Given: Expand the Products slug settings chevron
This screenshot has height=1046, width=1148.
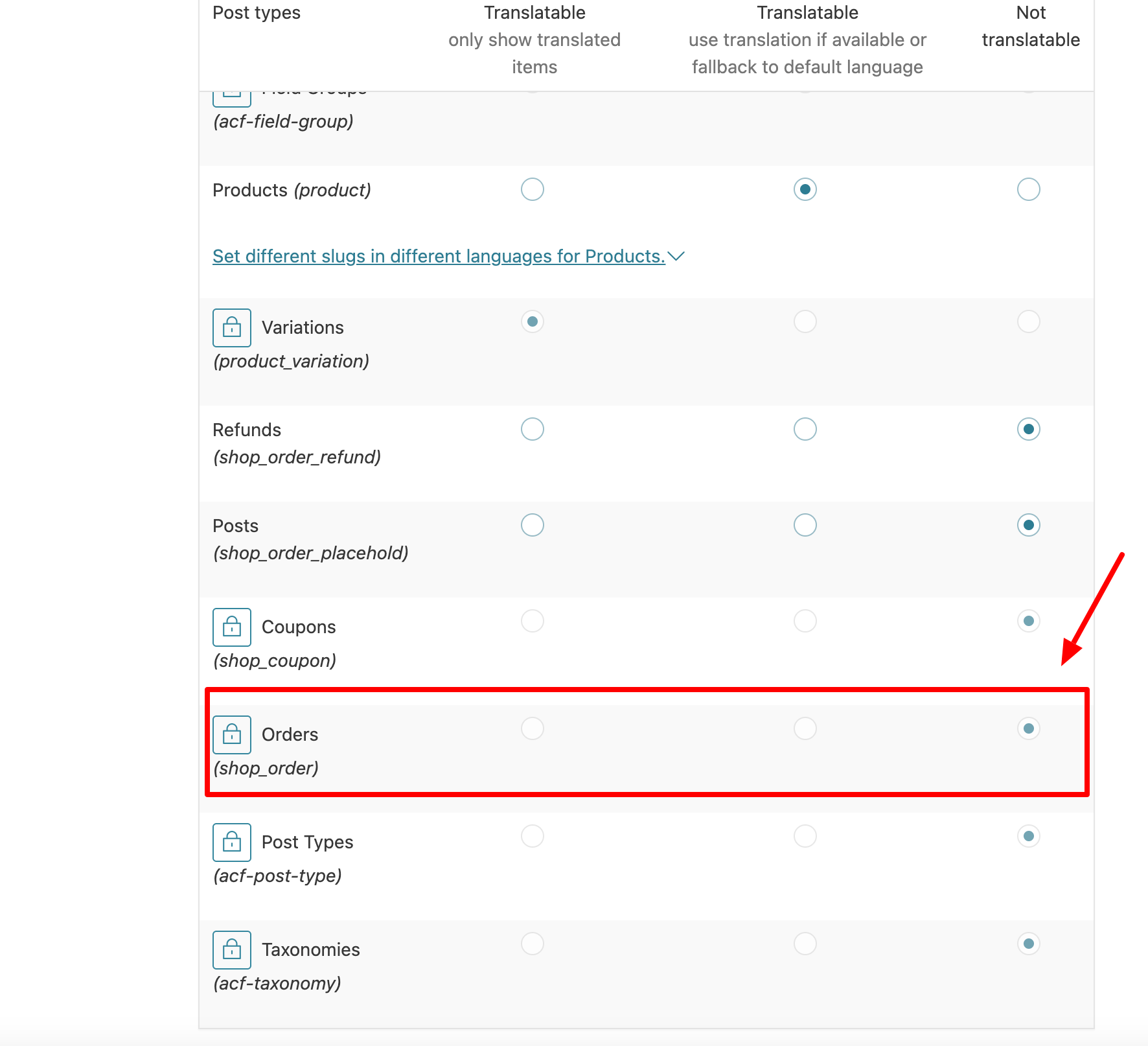Looking at the screenshot, I should [676, 257].
